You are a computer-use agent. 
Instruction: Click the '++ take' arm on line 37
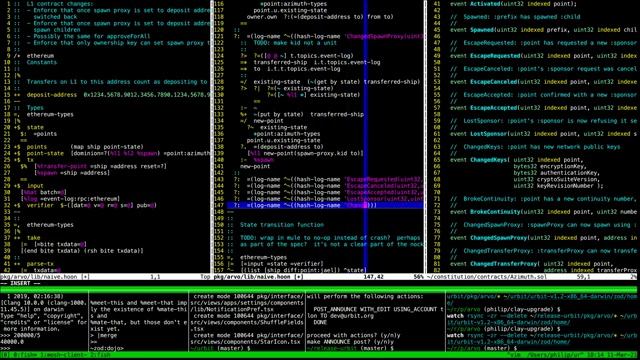[x=27, y=238]
